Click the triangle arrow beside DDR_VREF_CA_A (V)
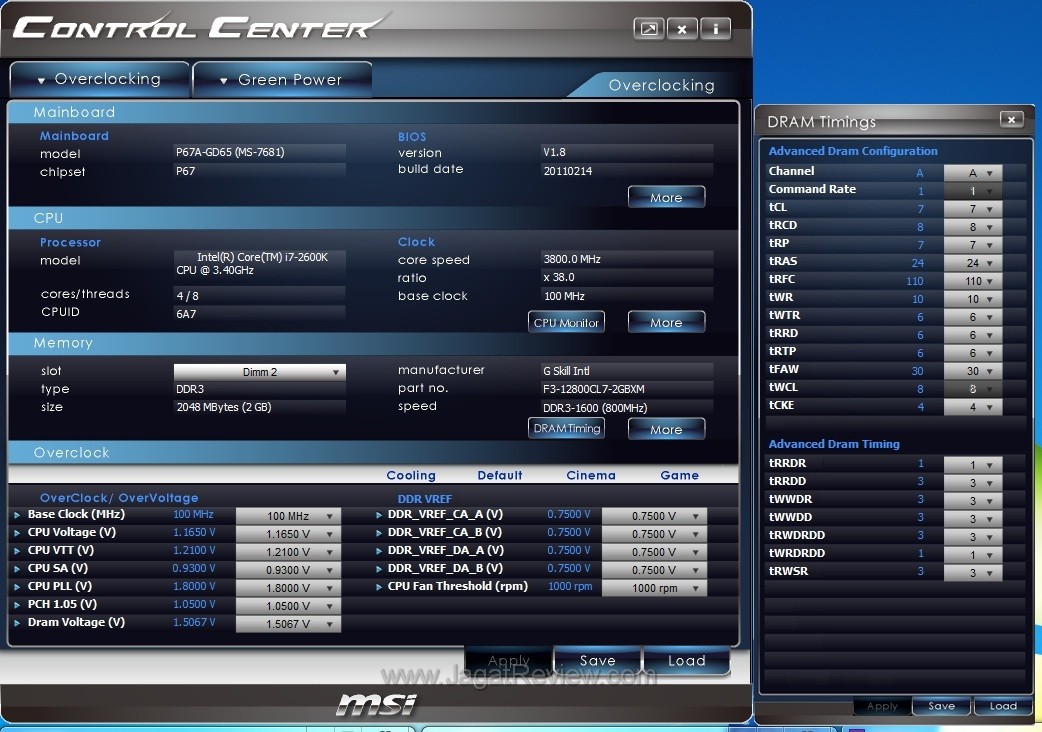 pos(379,515)
